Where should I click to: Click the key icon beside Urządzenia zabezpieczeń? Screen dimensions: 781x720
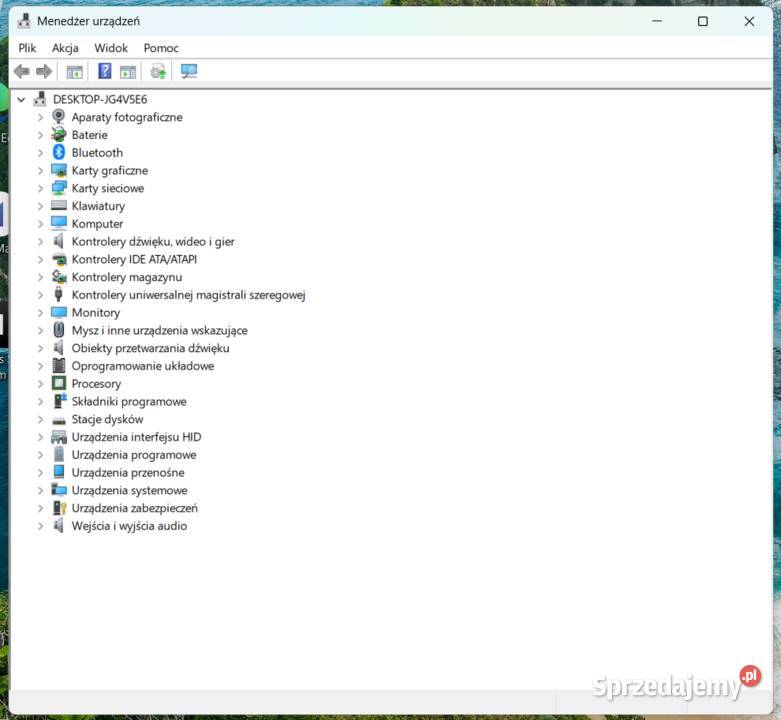pos(59,508)
